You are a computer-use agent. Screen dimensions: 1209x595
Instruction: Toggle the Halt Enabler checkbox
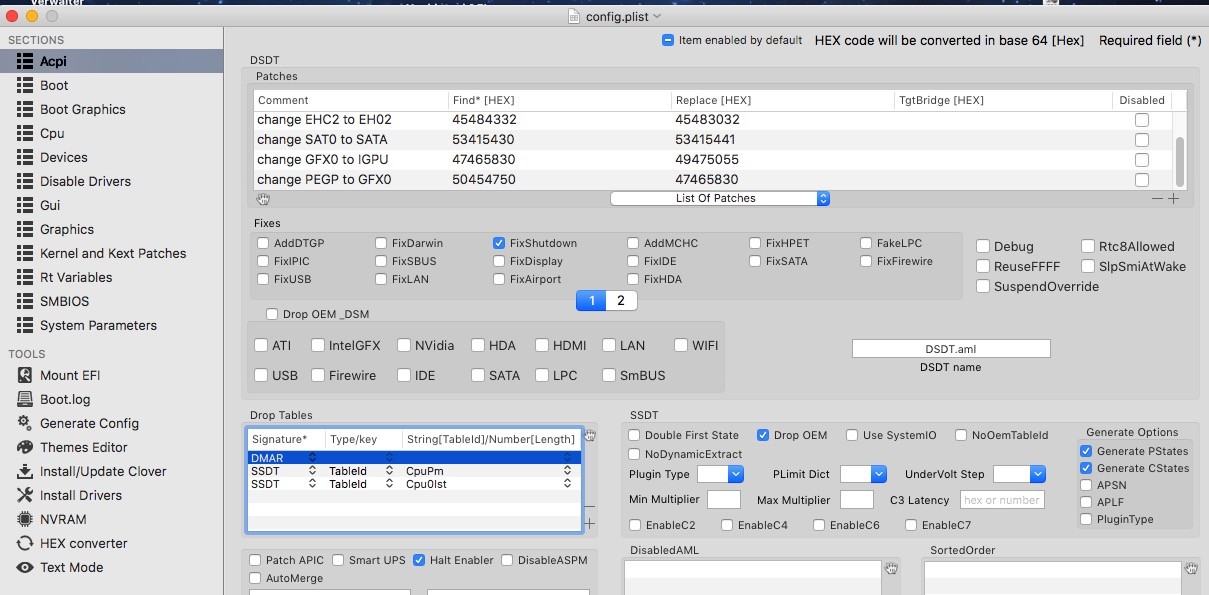419,560
